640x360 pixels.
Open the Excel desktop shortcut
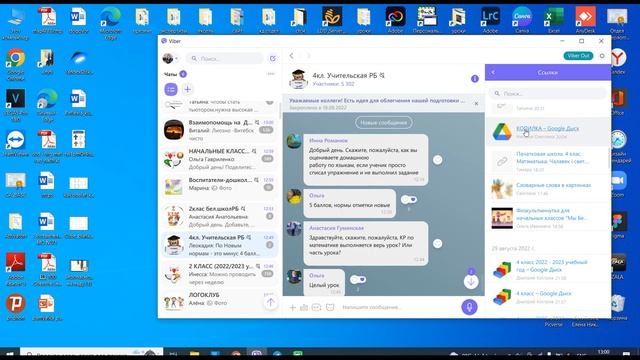click(553, 20)
